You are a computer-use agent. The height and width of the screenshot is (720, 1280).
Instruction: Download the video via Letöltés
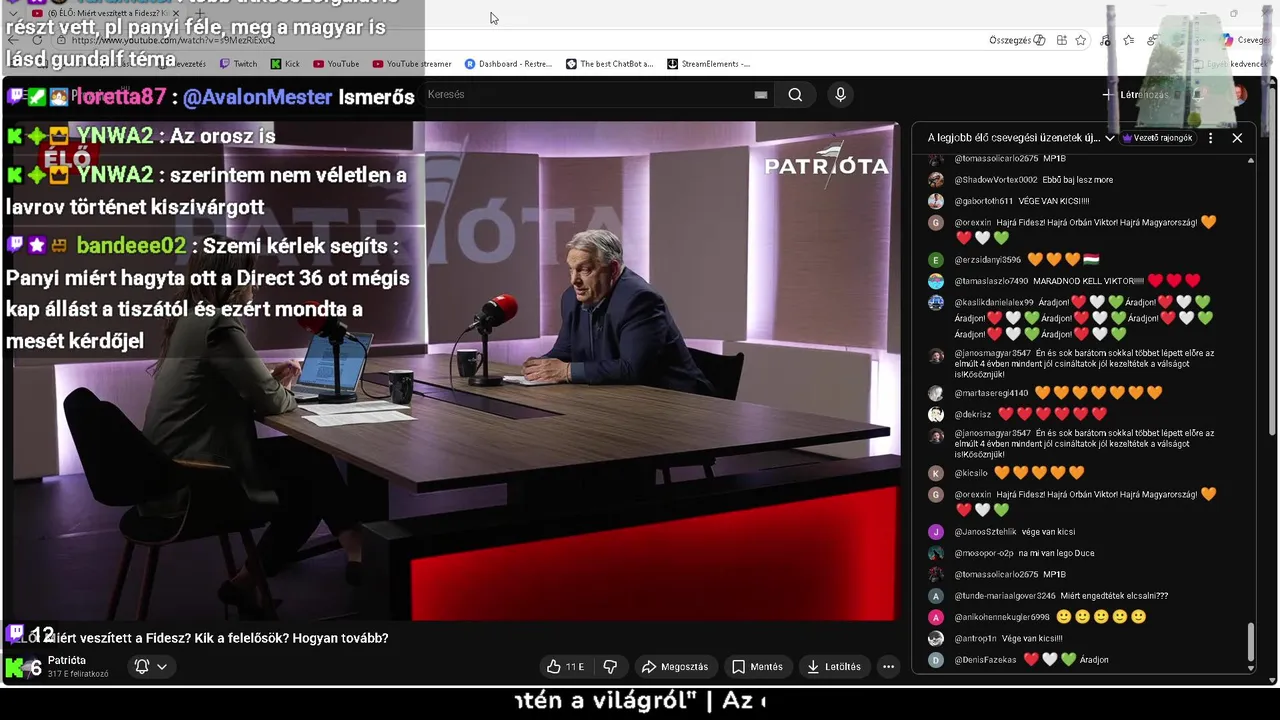(834, 667)
